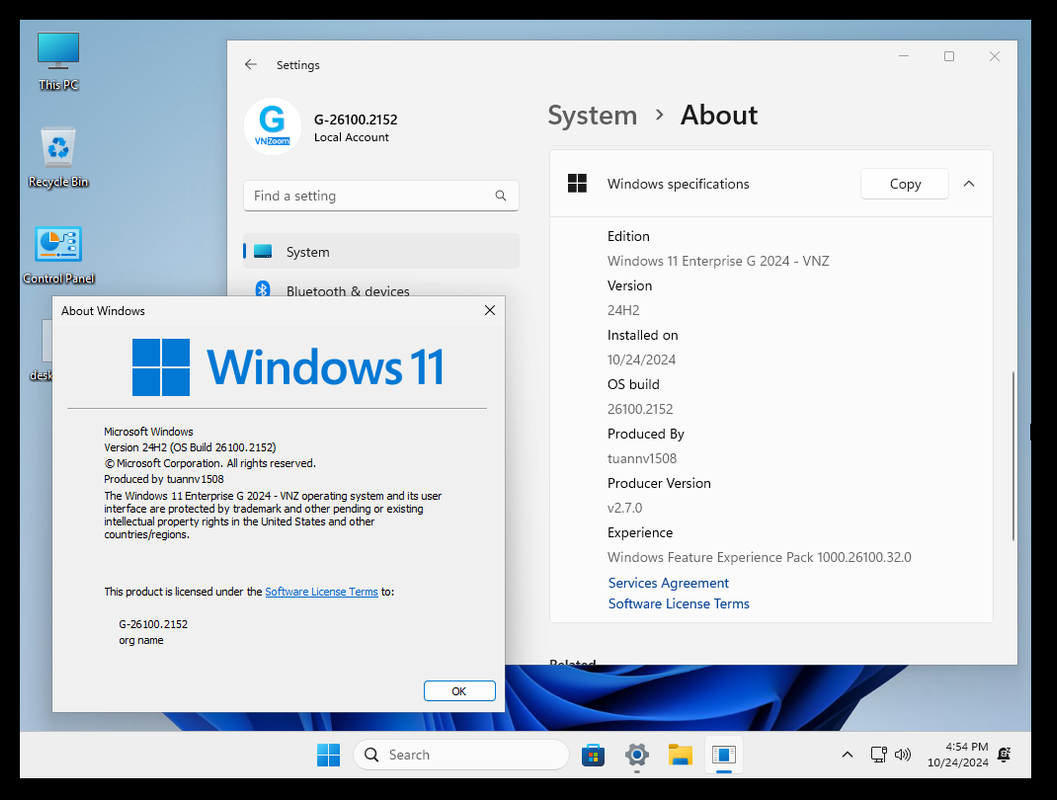This screenshot has height=800, width=1057.
Task: Click OK in About Windows dialog
Action: pyautogui.click(x=459, y=691)
